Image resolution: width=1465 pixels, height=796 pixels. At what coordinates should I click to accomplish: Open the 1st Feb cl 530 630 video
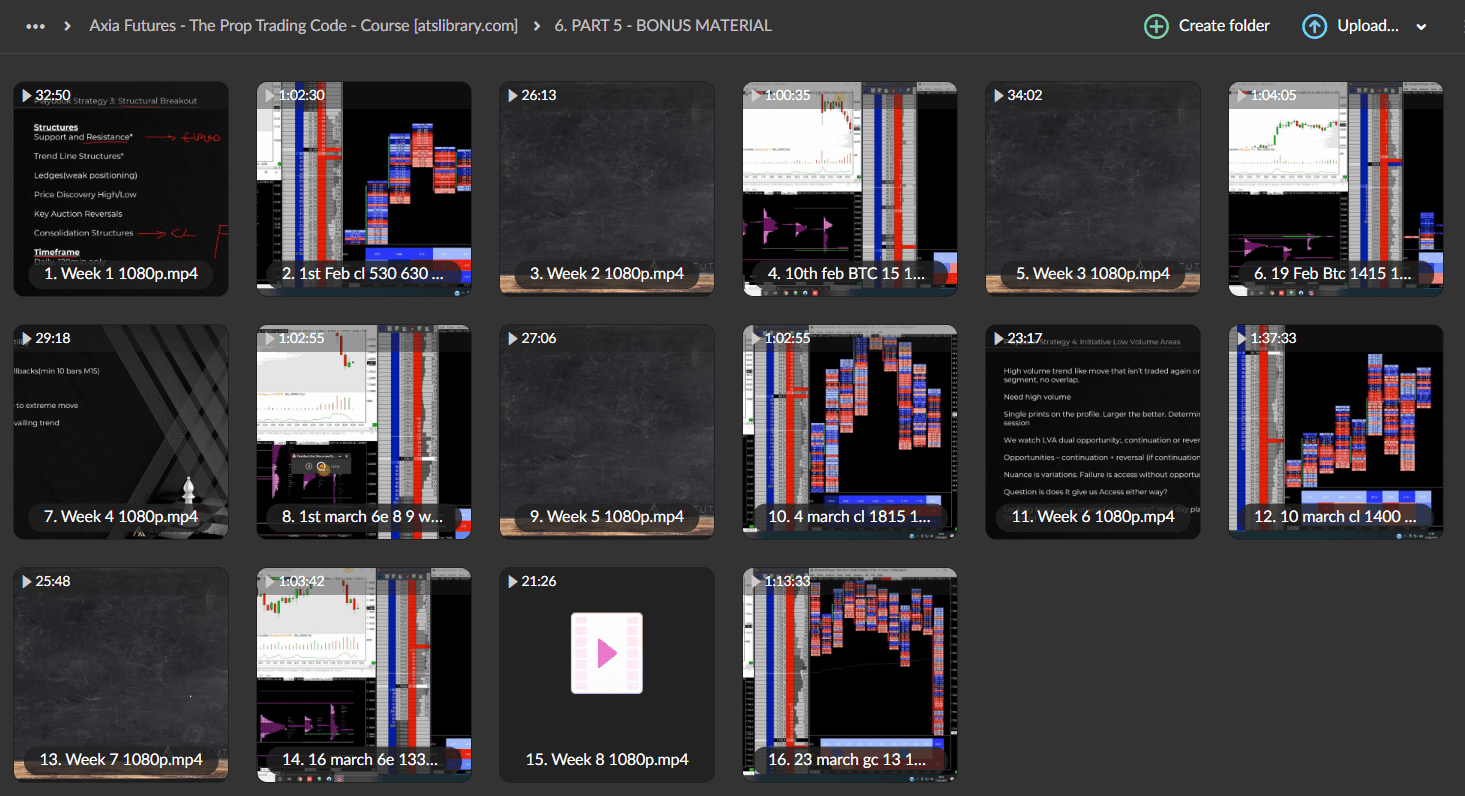pyautogui.click(x=364, y=188)
